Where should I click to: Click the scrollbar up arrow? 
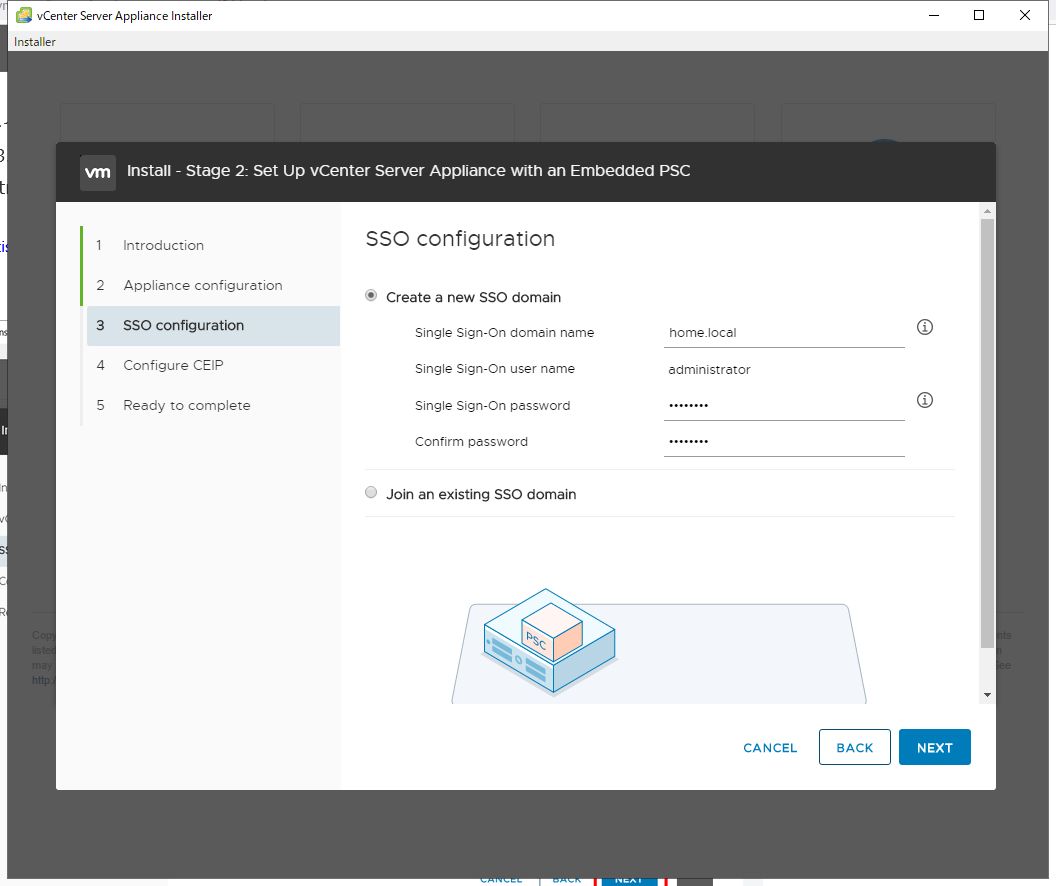pyautogui.click(x=987, y=211)
